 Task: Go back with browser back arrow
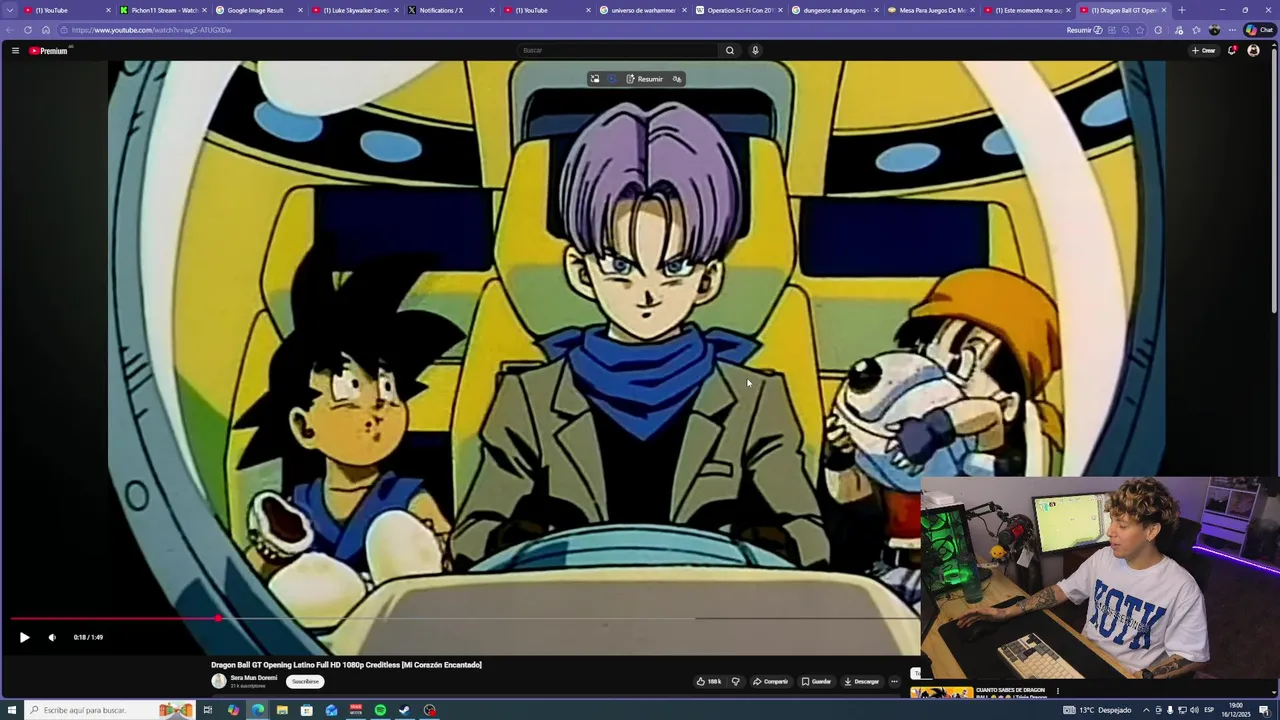[x=11, y=30]
